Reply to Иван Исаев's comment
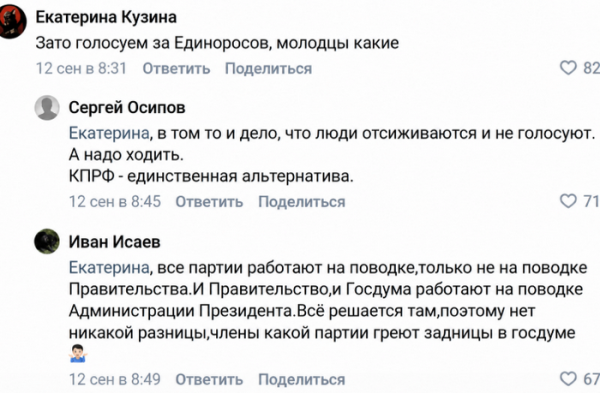Screen dimensions: 600x393 (x=209, y=380)
